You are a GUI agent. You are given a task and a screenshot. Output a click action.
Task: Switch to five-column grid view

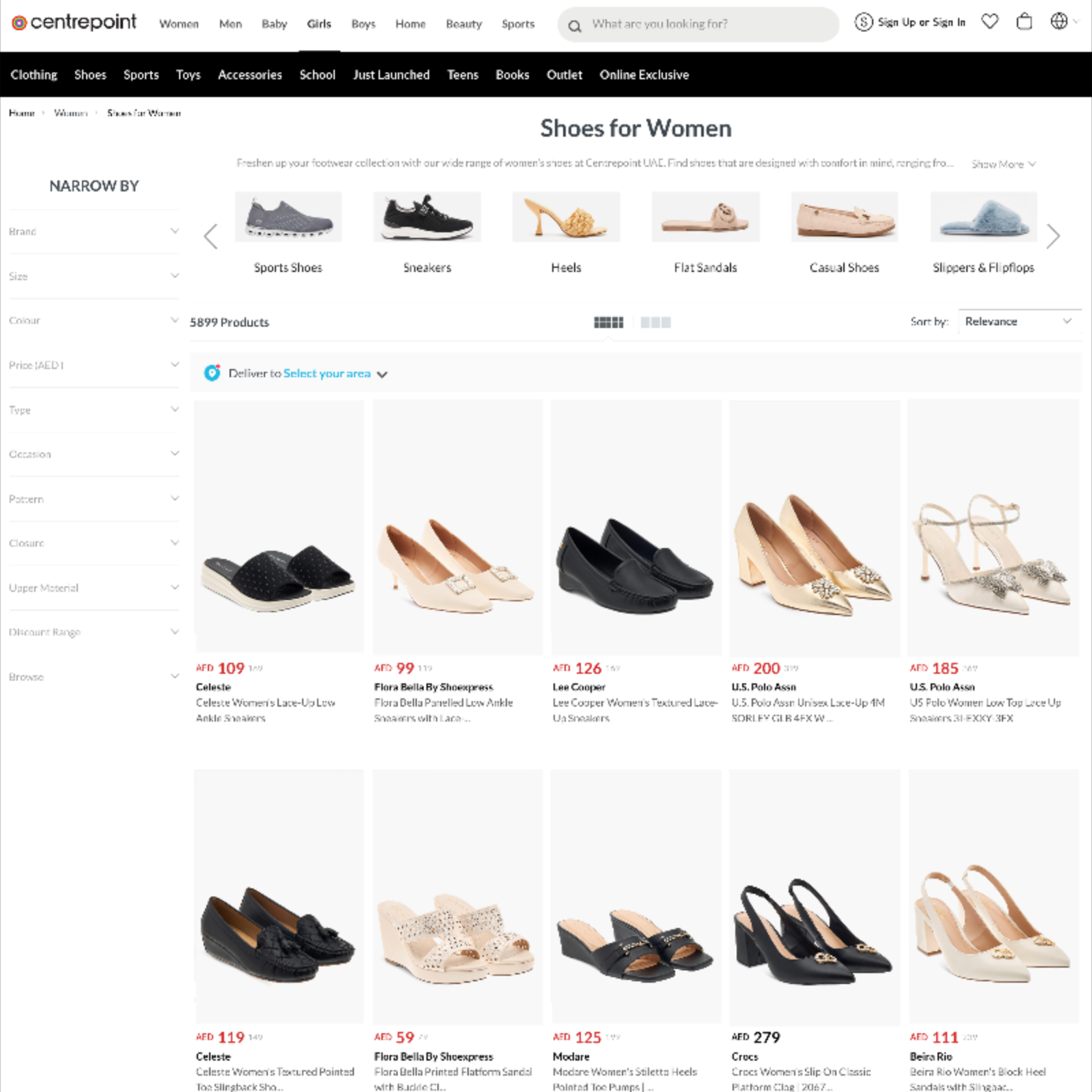click(608, 323)
